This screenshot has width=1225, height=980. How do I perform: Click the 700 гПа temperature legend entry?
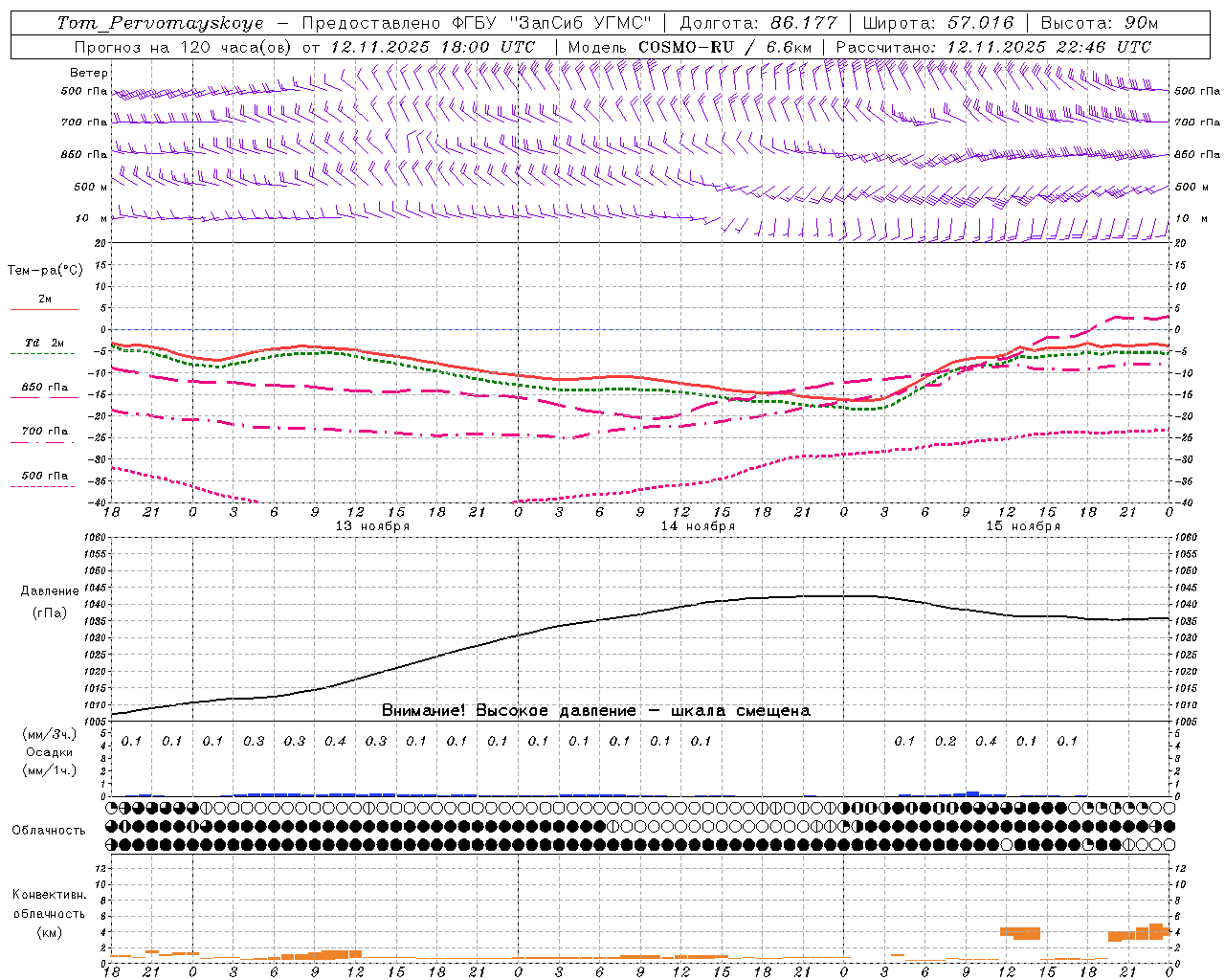point(44,432)
